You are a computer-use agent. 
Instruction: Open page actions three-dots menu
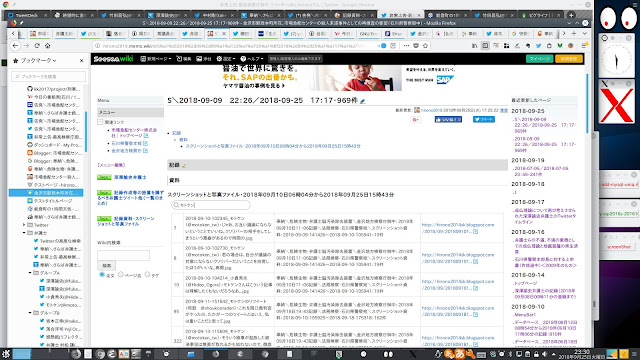(406, 46)
